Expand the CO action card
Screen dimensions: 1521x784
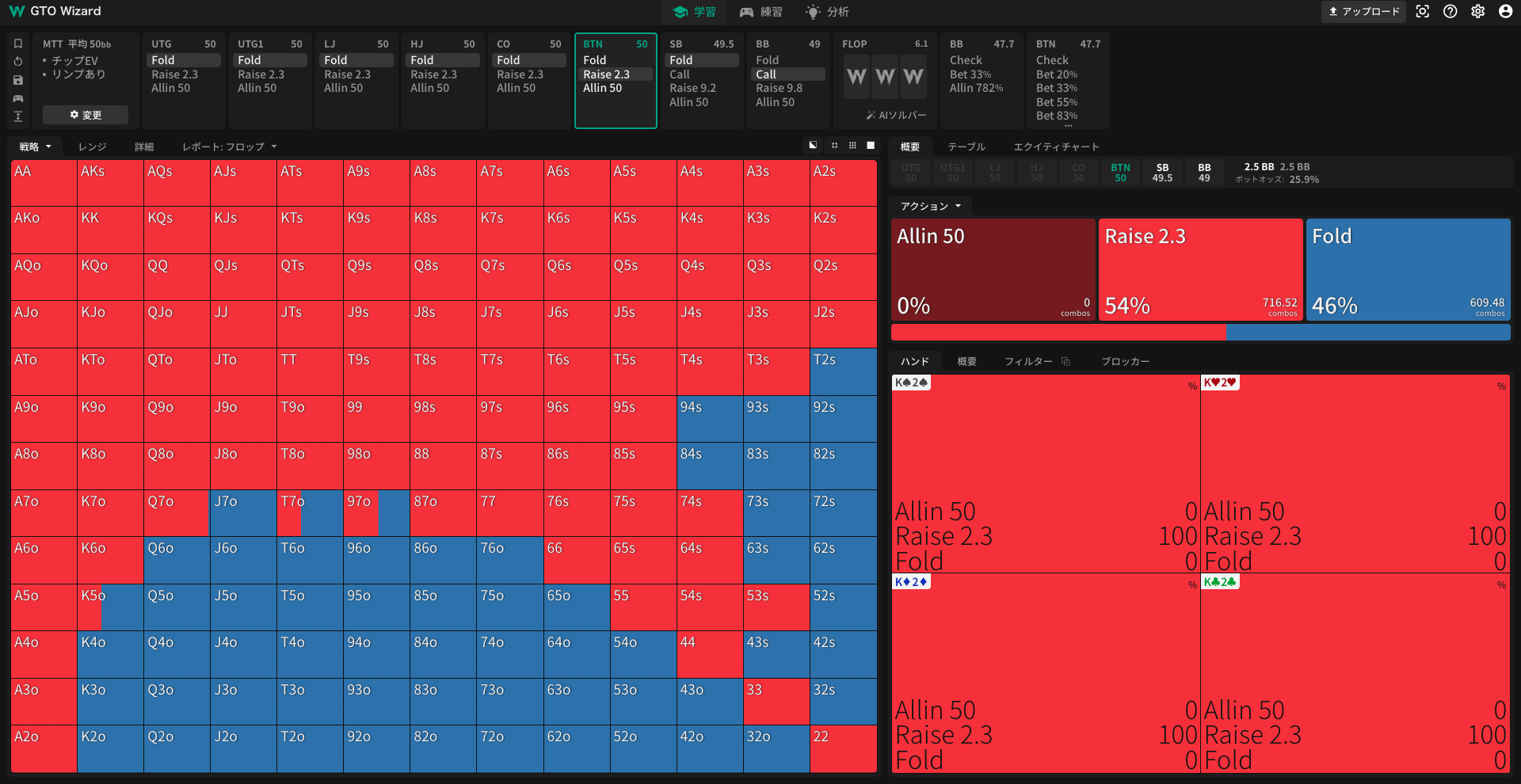click(x=529, y=80)
